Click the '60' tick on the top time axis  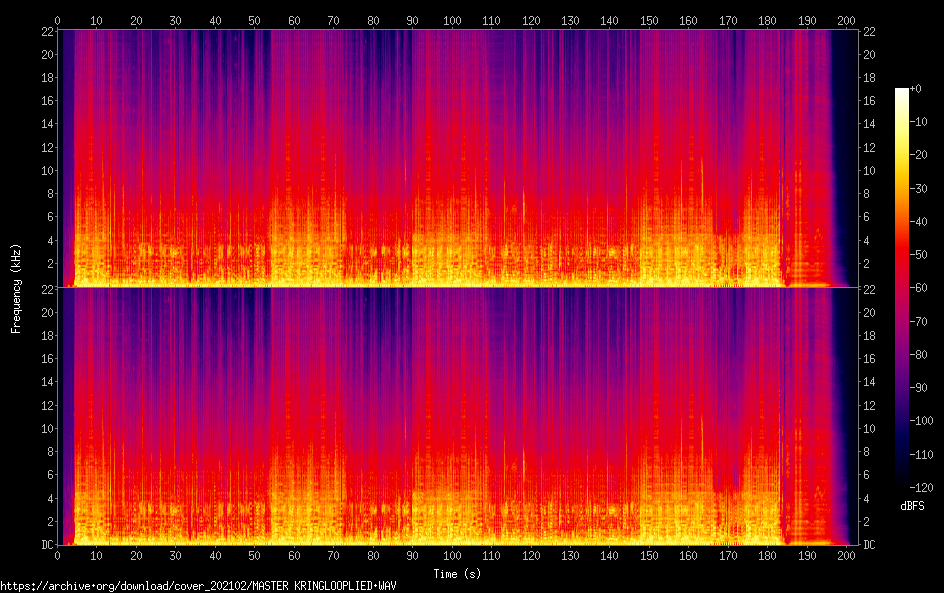294,20
